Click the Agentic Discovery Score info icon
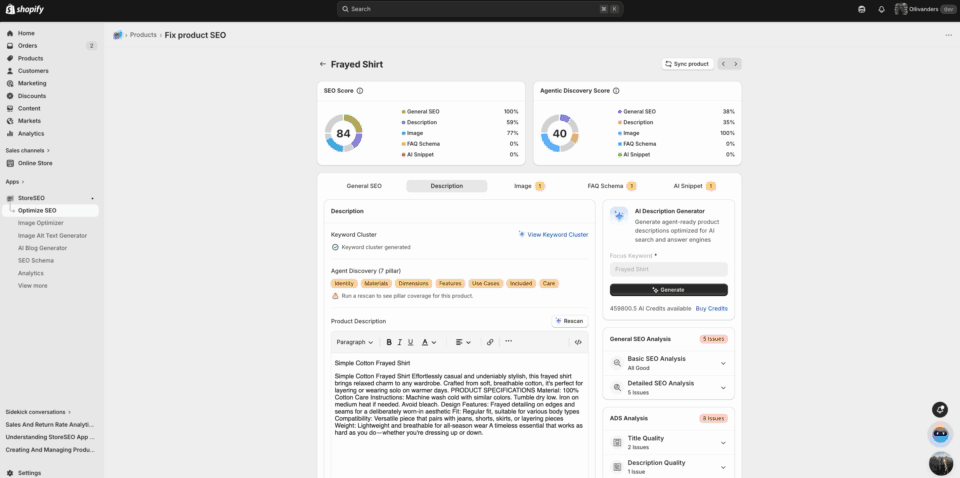This screenshot has width=960, height=478. click(616, 91)
